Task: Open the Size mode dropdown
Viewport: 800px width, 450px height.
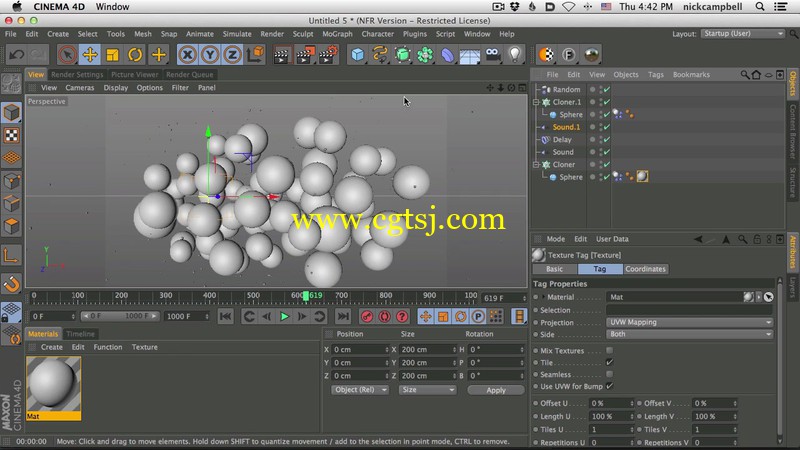Action: (x=427, y=390)
